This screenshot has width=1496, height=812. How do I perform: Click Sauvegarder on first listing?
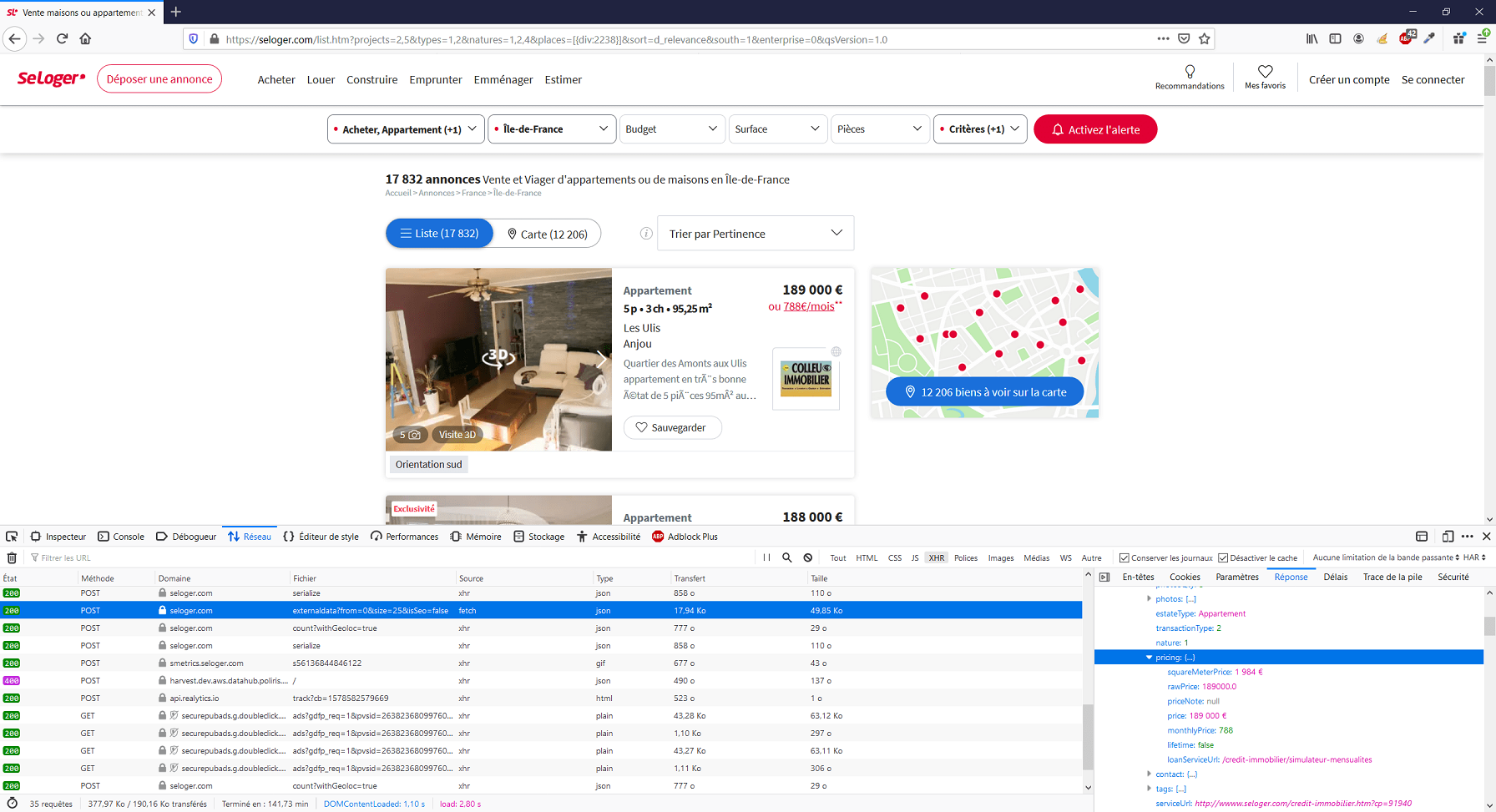coord(673,427)
